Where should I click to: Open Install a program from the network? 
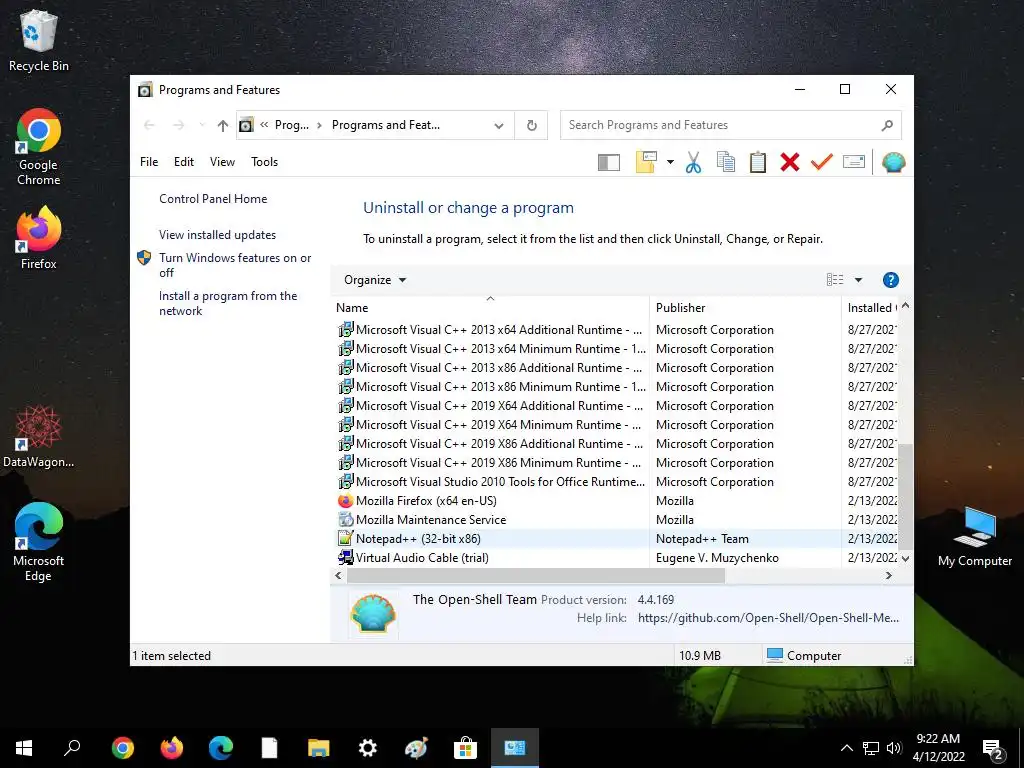pos(228,303)
